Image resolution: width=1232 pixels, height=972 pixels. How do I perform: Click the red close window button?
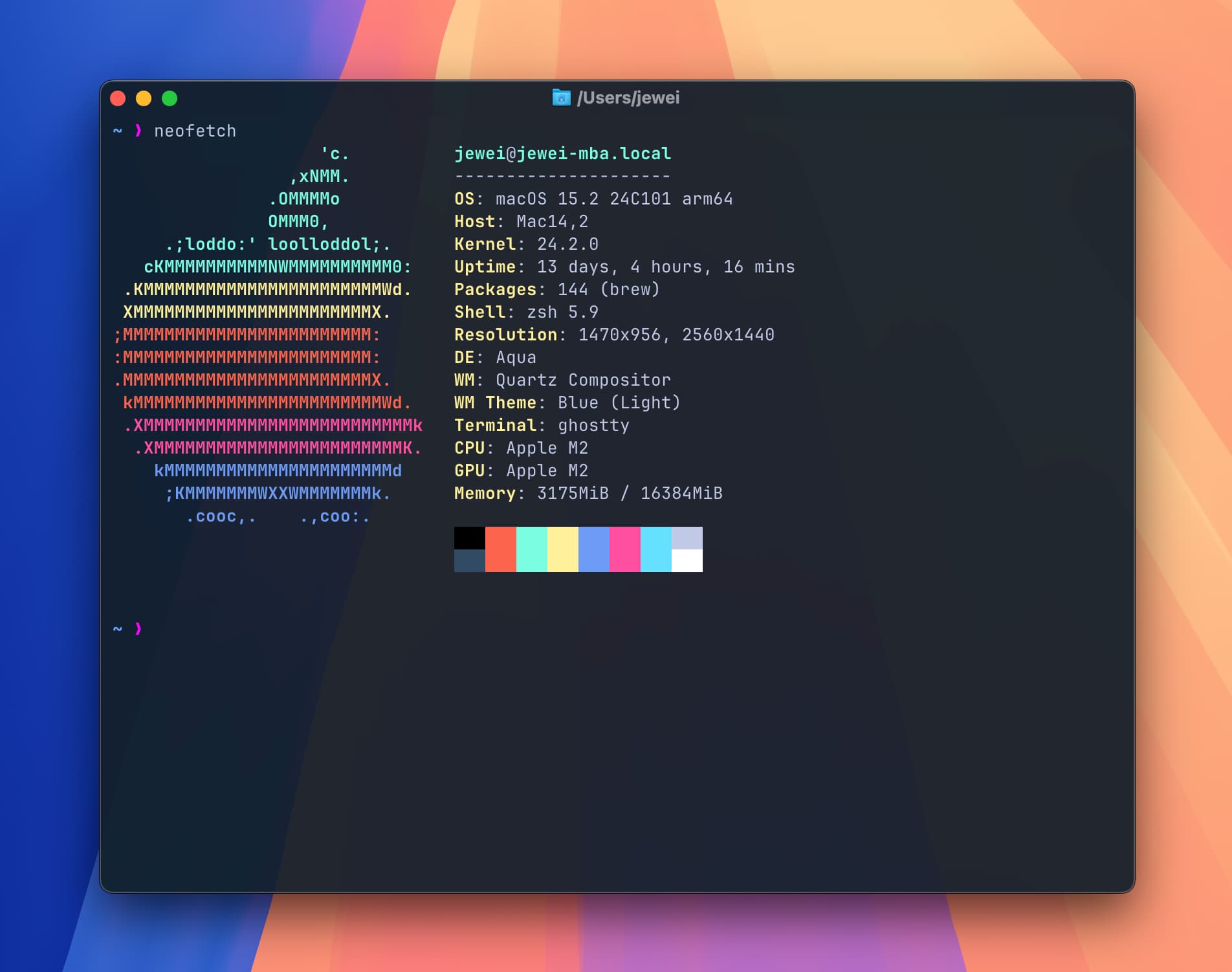(x=118, y=98)
